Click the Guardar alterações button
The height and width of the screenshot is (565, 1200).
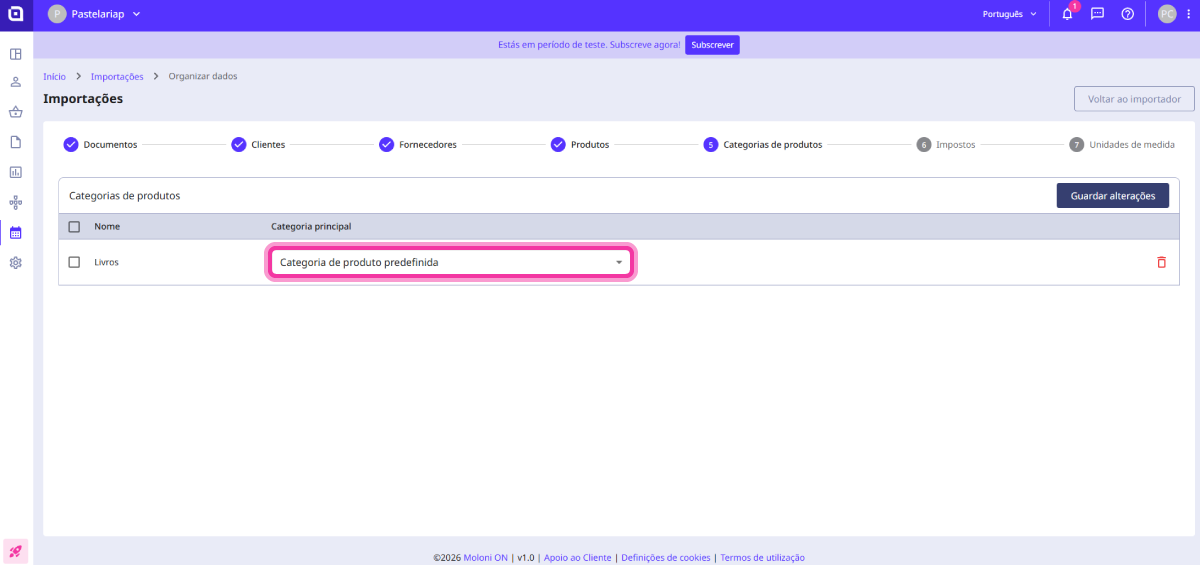coord(1112,196)
